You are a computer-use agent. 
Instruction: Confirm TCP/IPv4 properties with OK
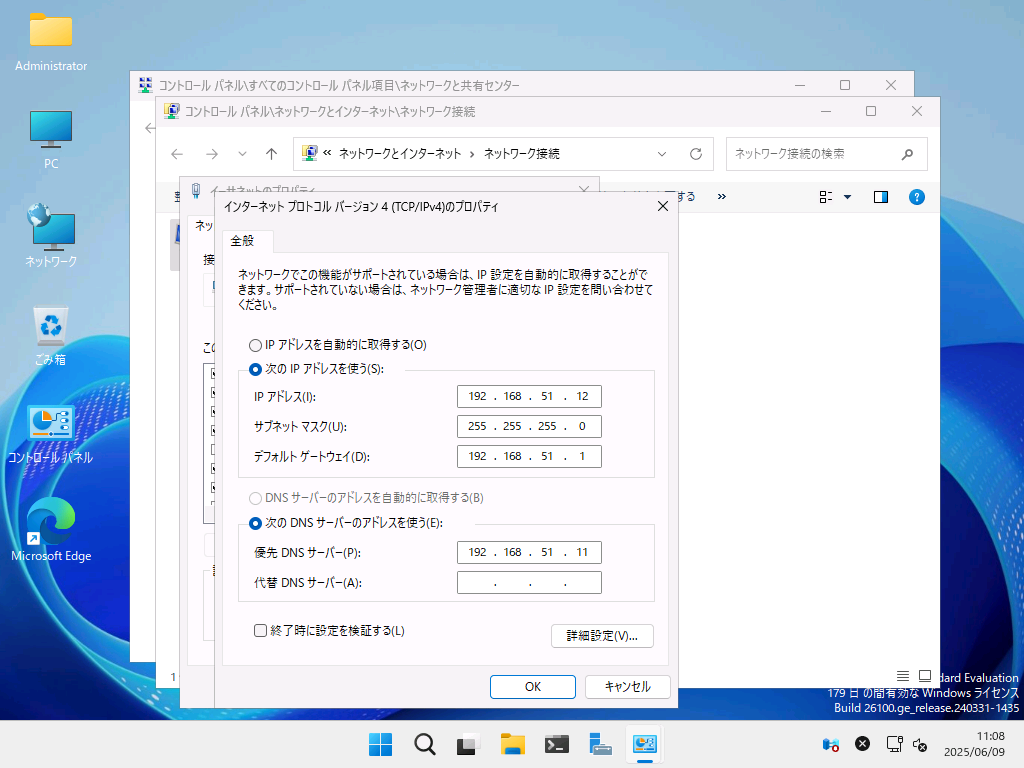[533, 686]
